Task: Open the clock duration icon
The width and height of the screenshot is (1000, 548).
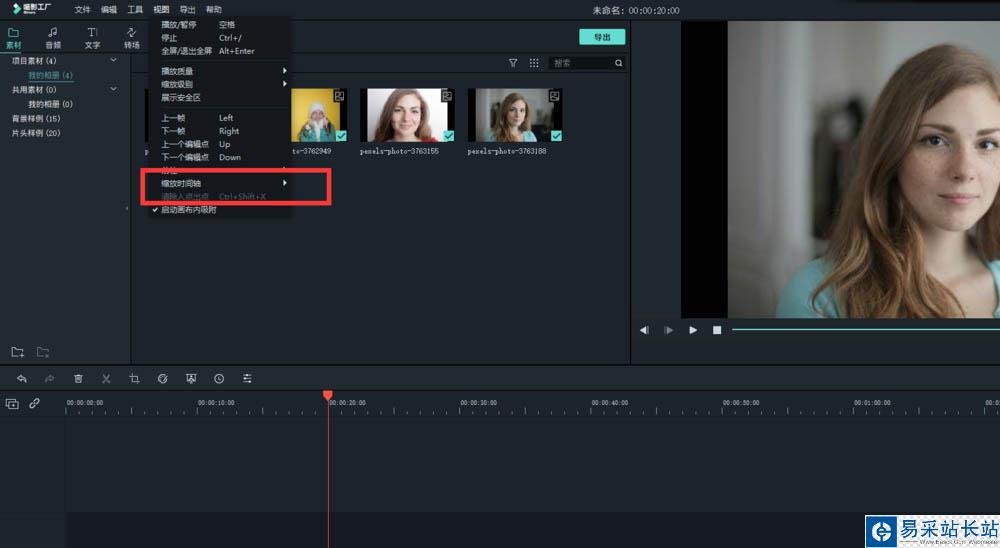Action: tap(219, 378)
